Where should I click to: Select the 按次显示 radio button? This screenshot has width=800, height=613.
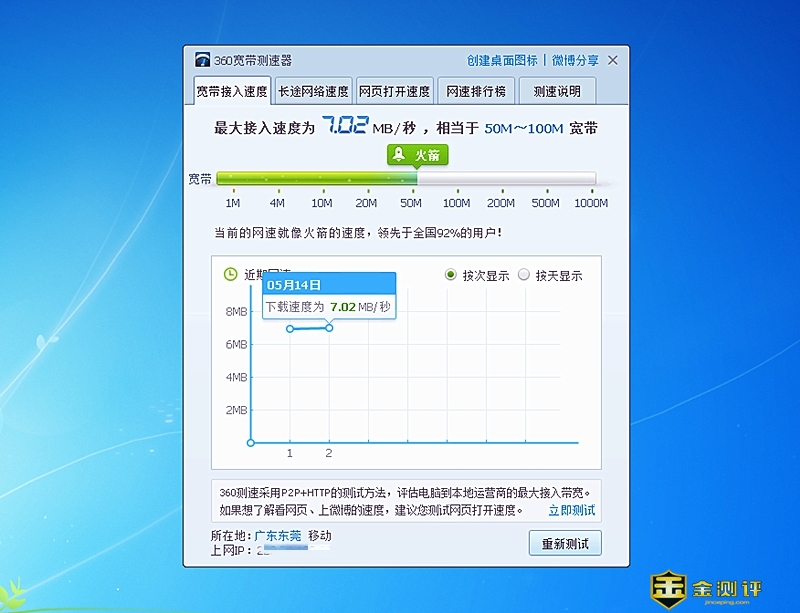click(451, 275)
